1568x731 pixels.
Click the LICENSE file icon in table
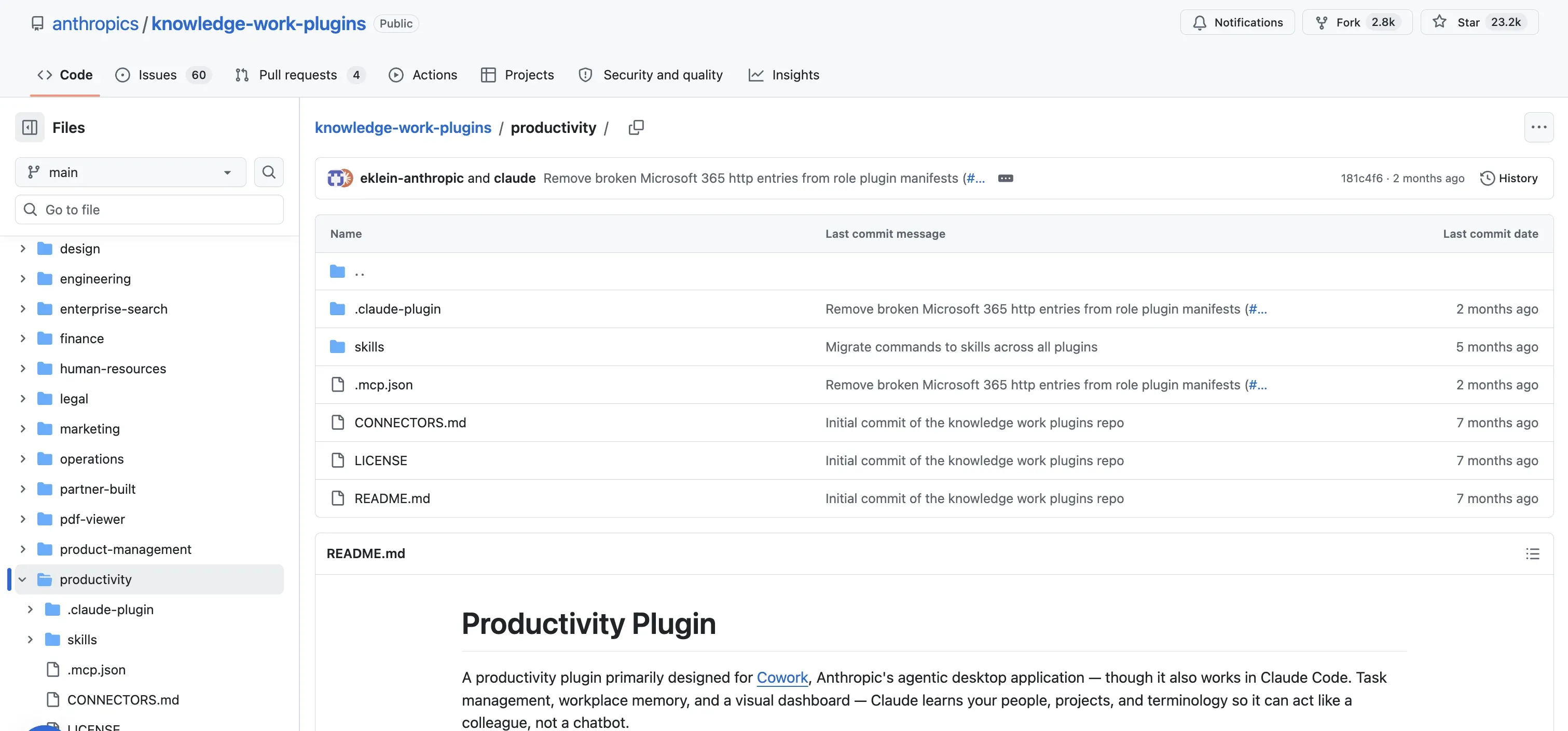[337, 461]
